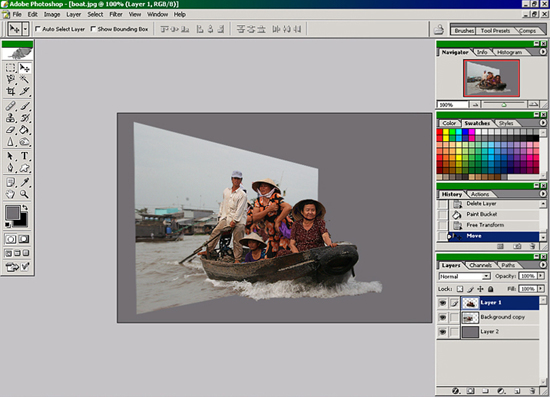Image resolution: width=550 pixels, height=397 pixels.
Task: Open the layer Opacity arrow
Action: [541, 276]
